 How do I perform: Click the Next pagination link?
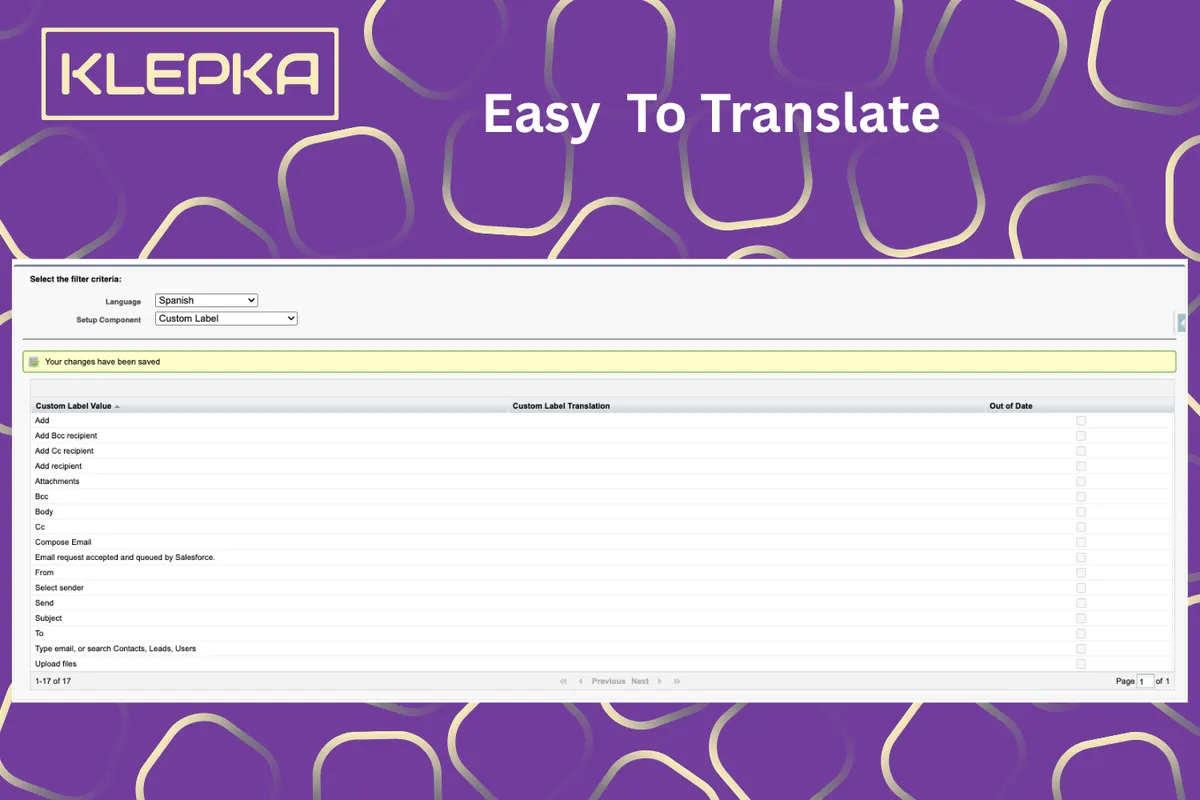point(640,681)
